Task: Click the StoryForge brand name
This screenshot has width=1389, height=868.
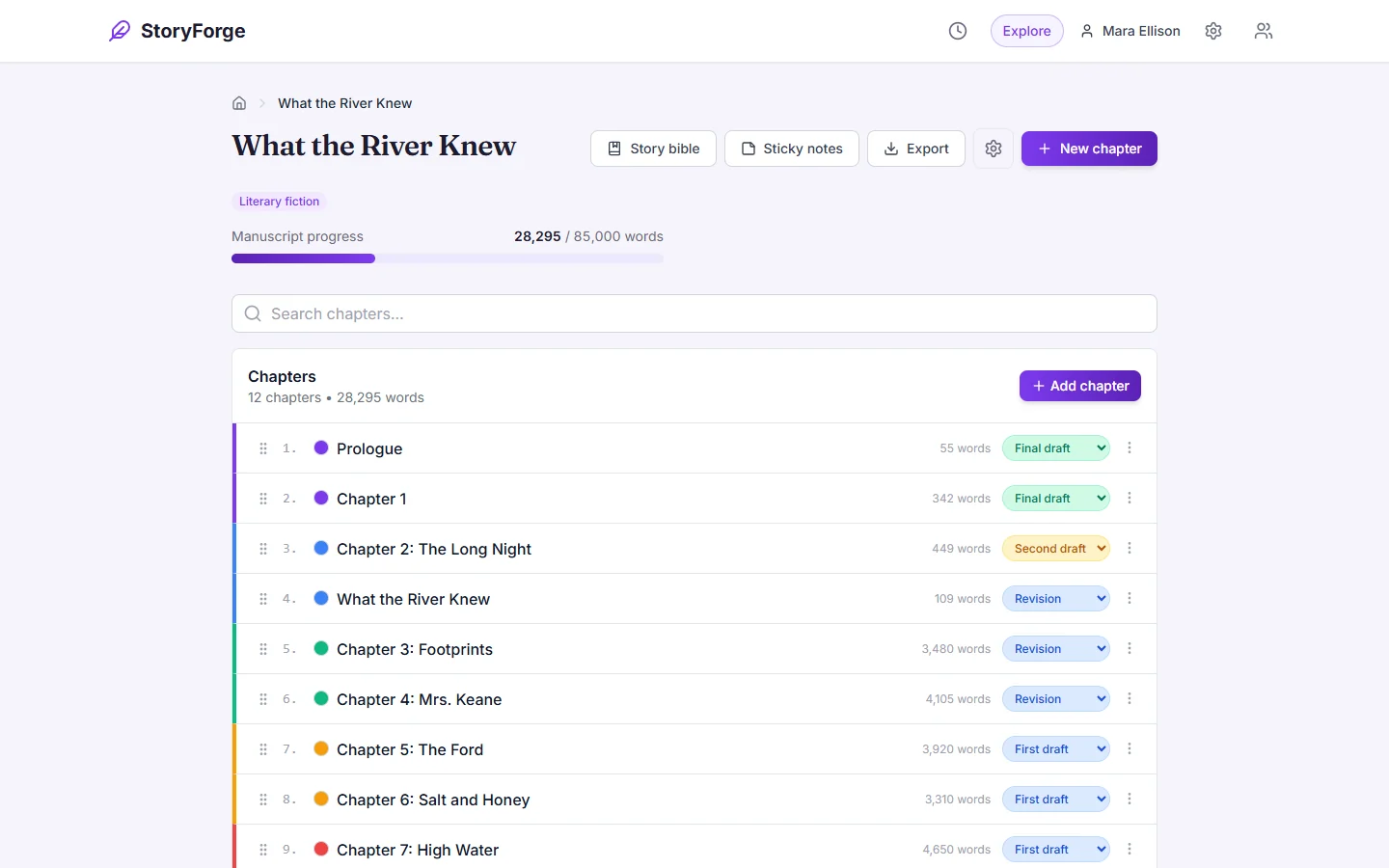Action: click(193, 31)
